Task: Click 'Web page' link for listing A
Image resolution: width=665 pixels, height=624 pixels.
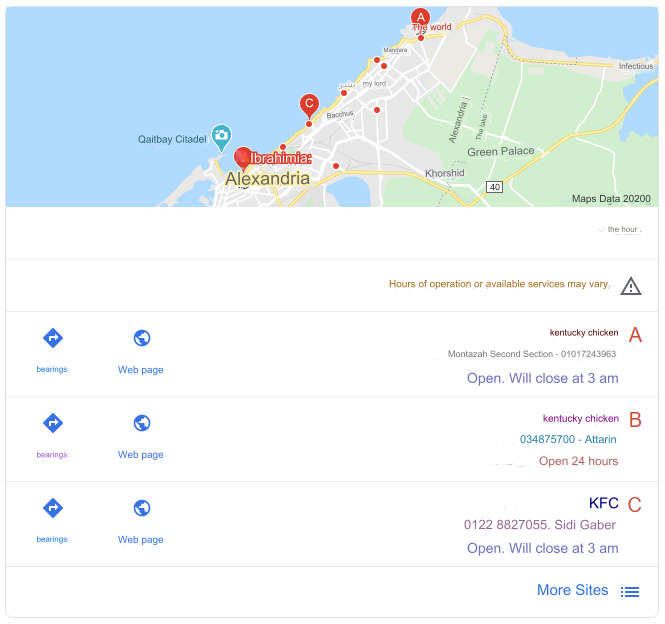Action: [x=140, y=370]
